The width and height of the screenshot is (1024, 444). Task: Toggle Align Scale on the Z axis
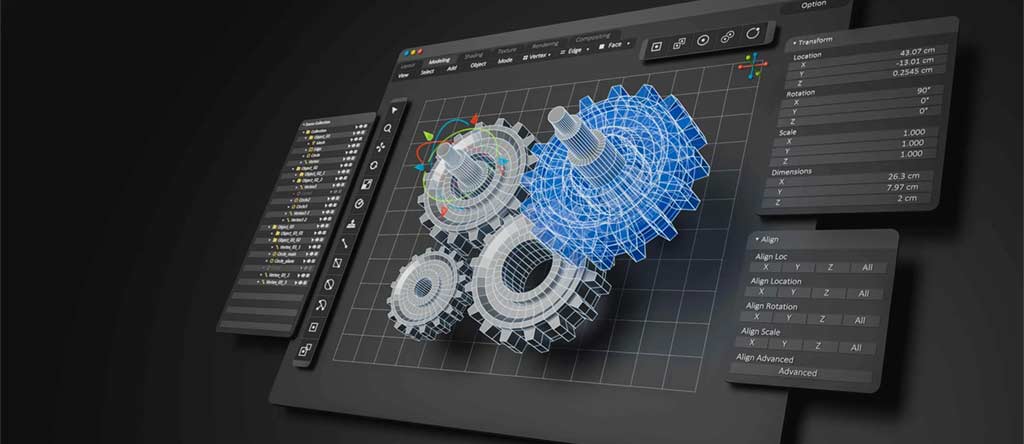tap(816, 346)
